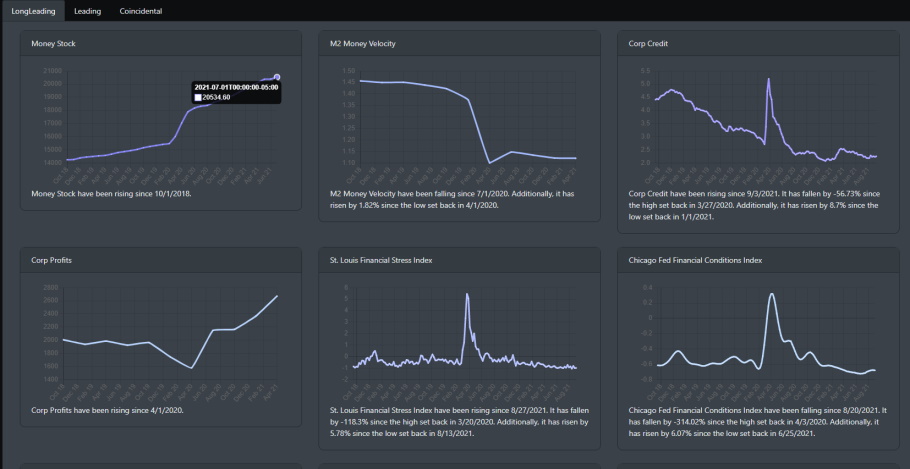Viewport: 910px width, 469px height.
Task: Click the 'Corp Profits have been rising since 4/1/2020' text
Action: coord(108,410)
